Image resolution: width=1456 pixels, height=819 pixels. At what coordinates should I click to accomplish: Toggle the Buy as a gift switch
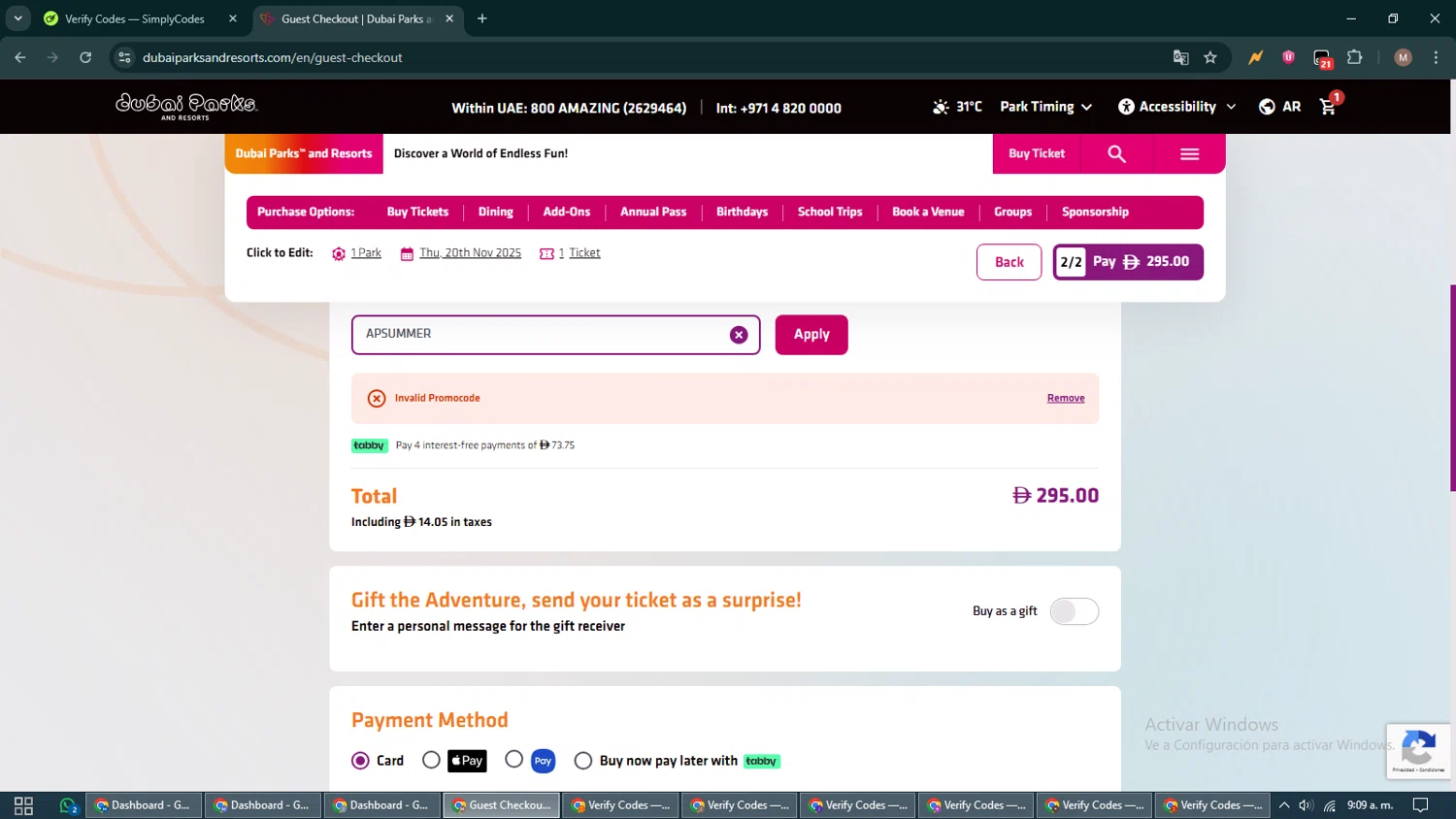click(1075, 611)
